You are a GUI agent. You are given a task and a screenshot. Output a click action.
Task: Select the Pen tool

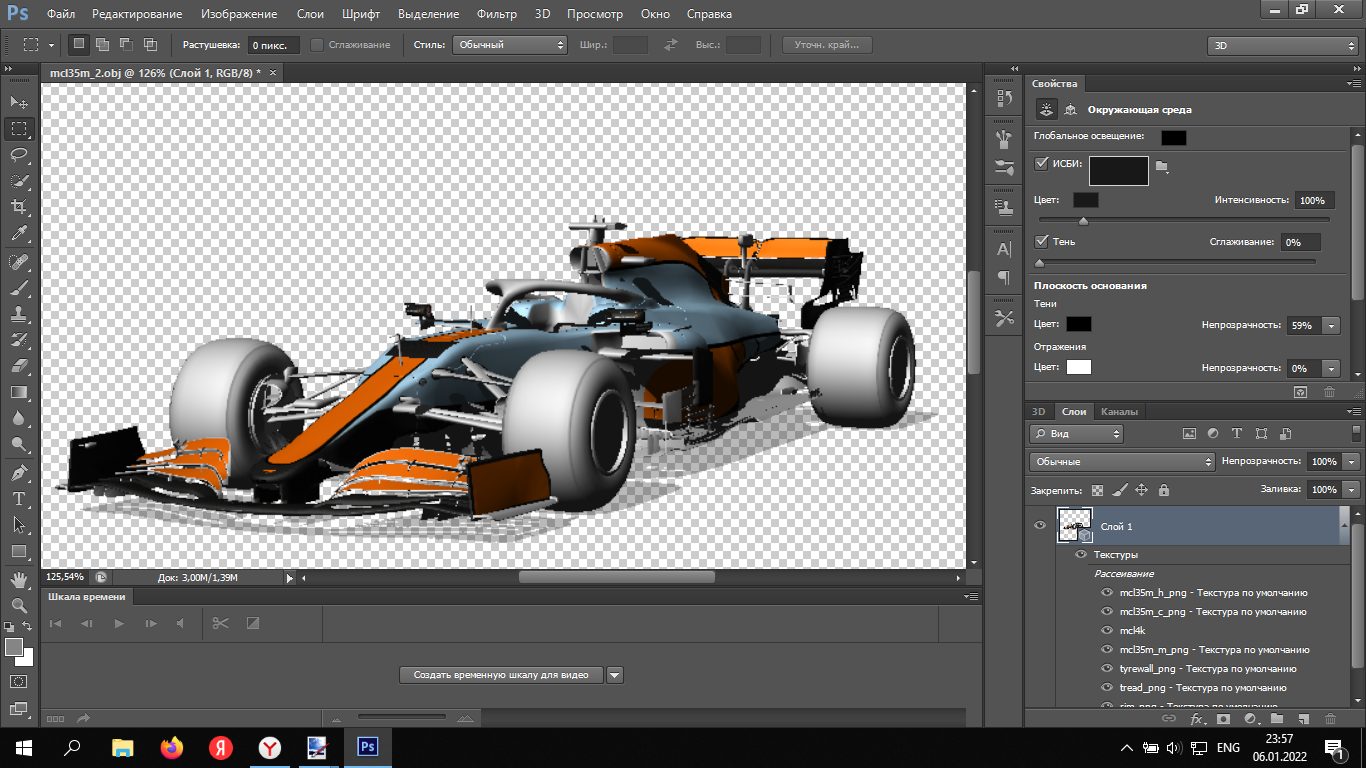coord(19,472)
